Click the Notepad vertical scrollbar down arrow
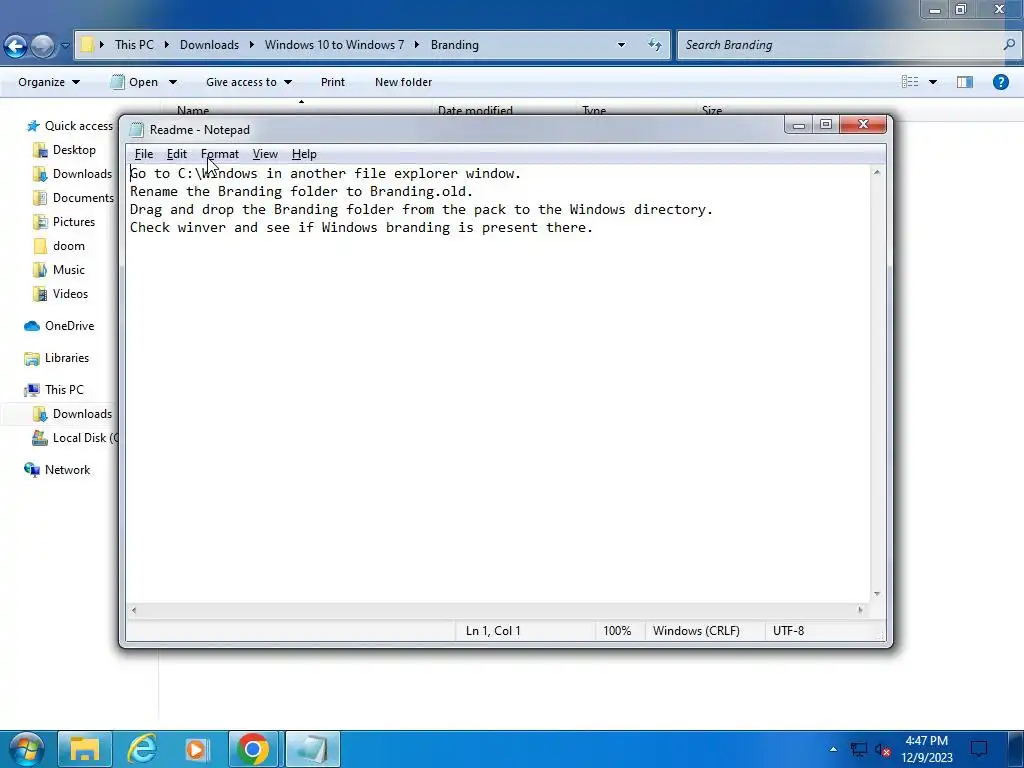This screenshot has height=768, width=1024. pyautogui.click(x=877, y=594)
